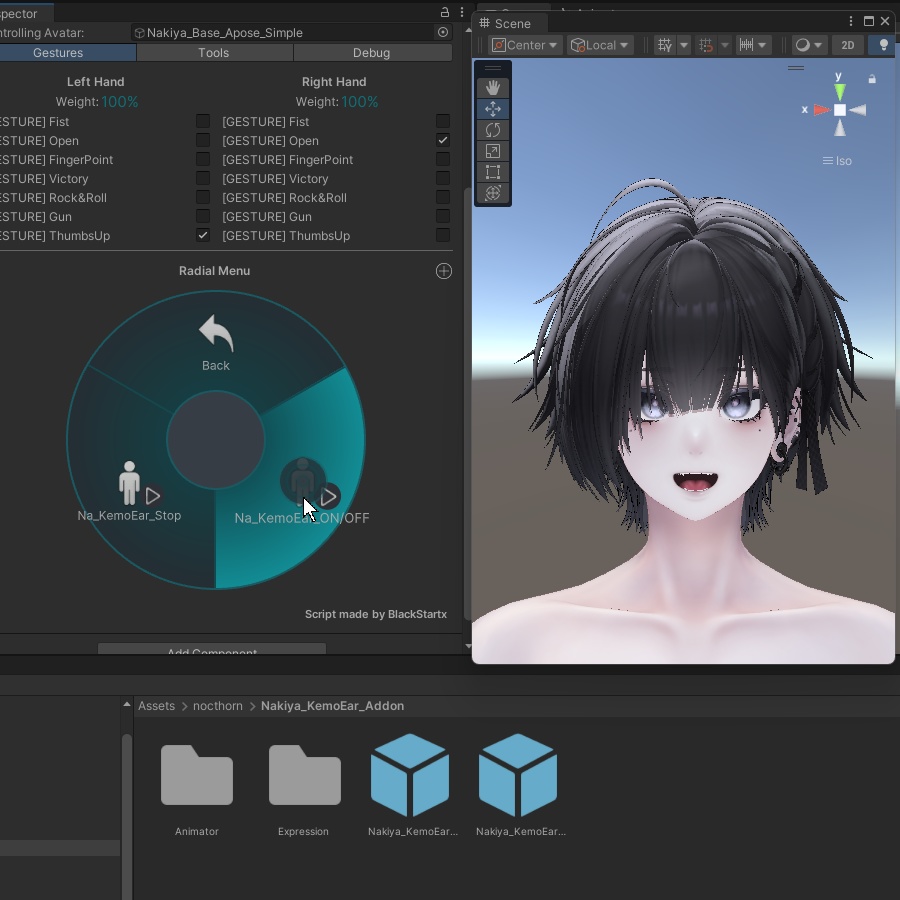
Task: Toggle 2D mode in the Scene view
Action: pos(847,45)
